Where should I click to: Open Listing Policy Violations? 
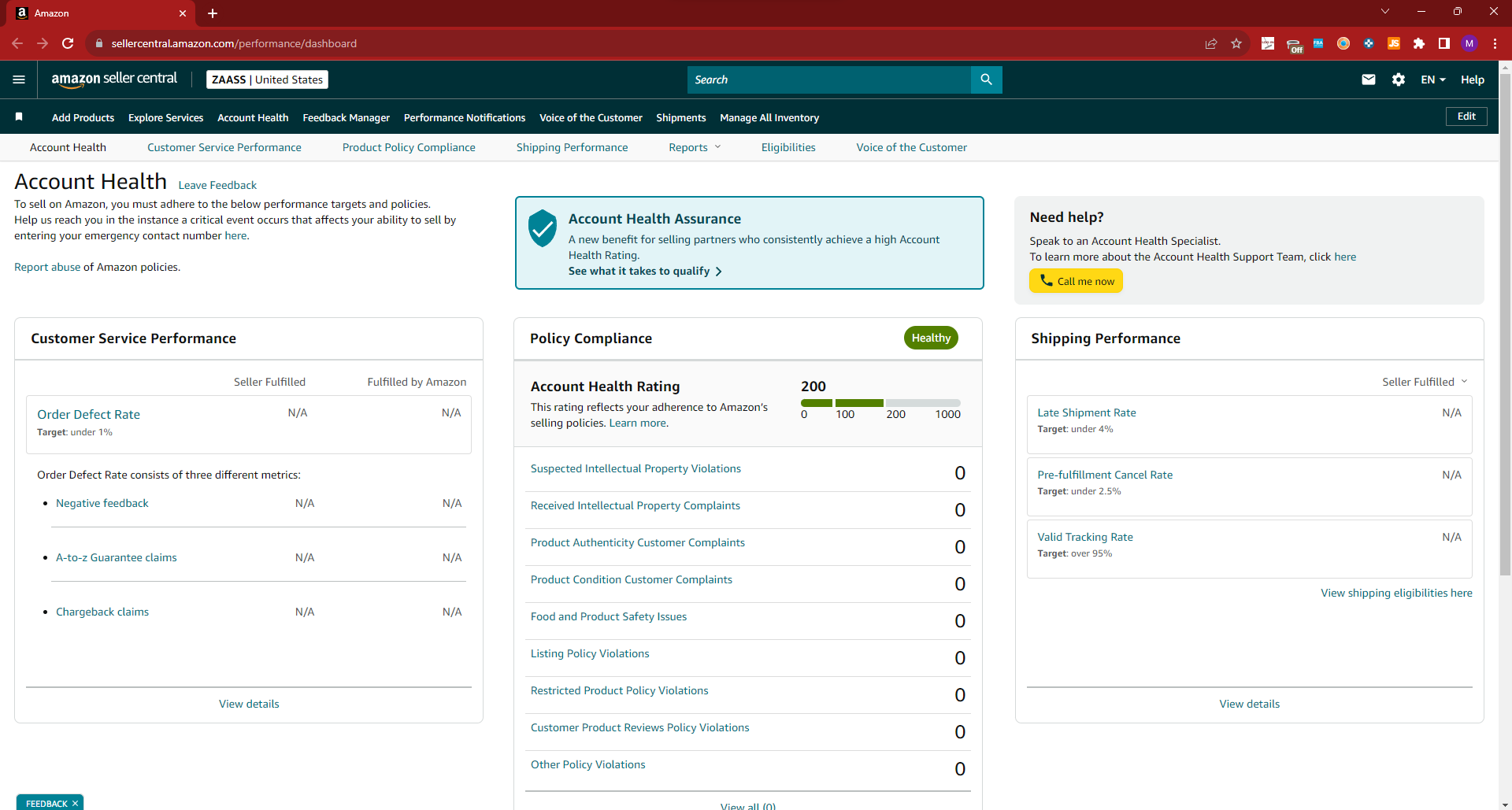[590, 653]
